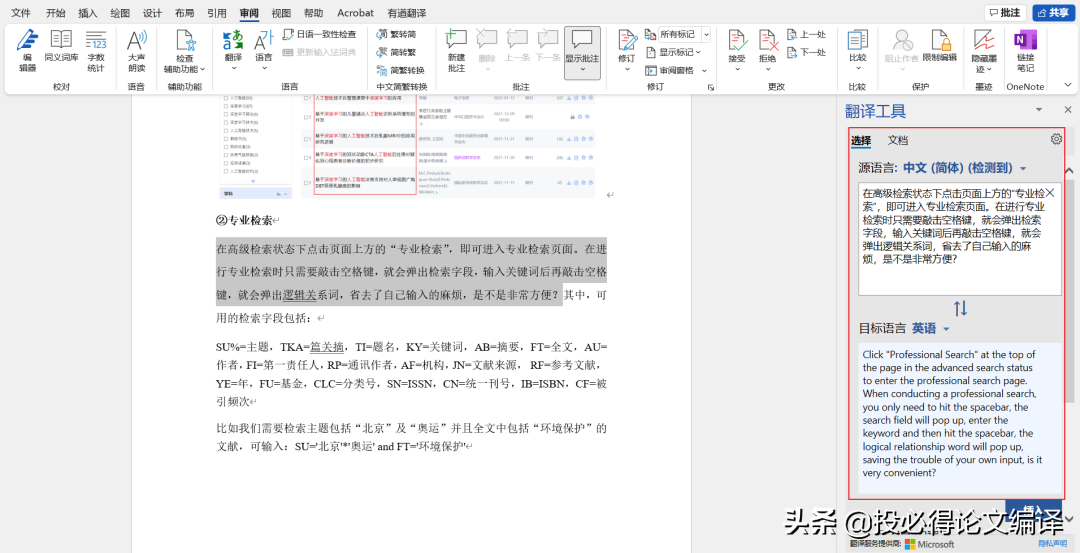Click the translated English text box
This screenshot has width=1080, height=553.
pos(959,418)
